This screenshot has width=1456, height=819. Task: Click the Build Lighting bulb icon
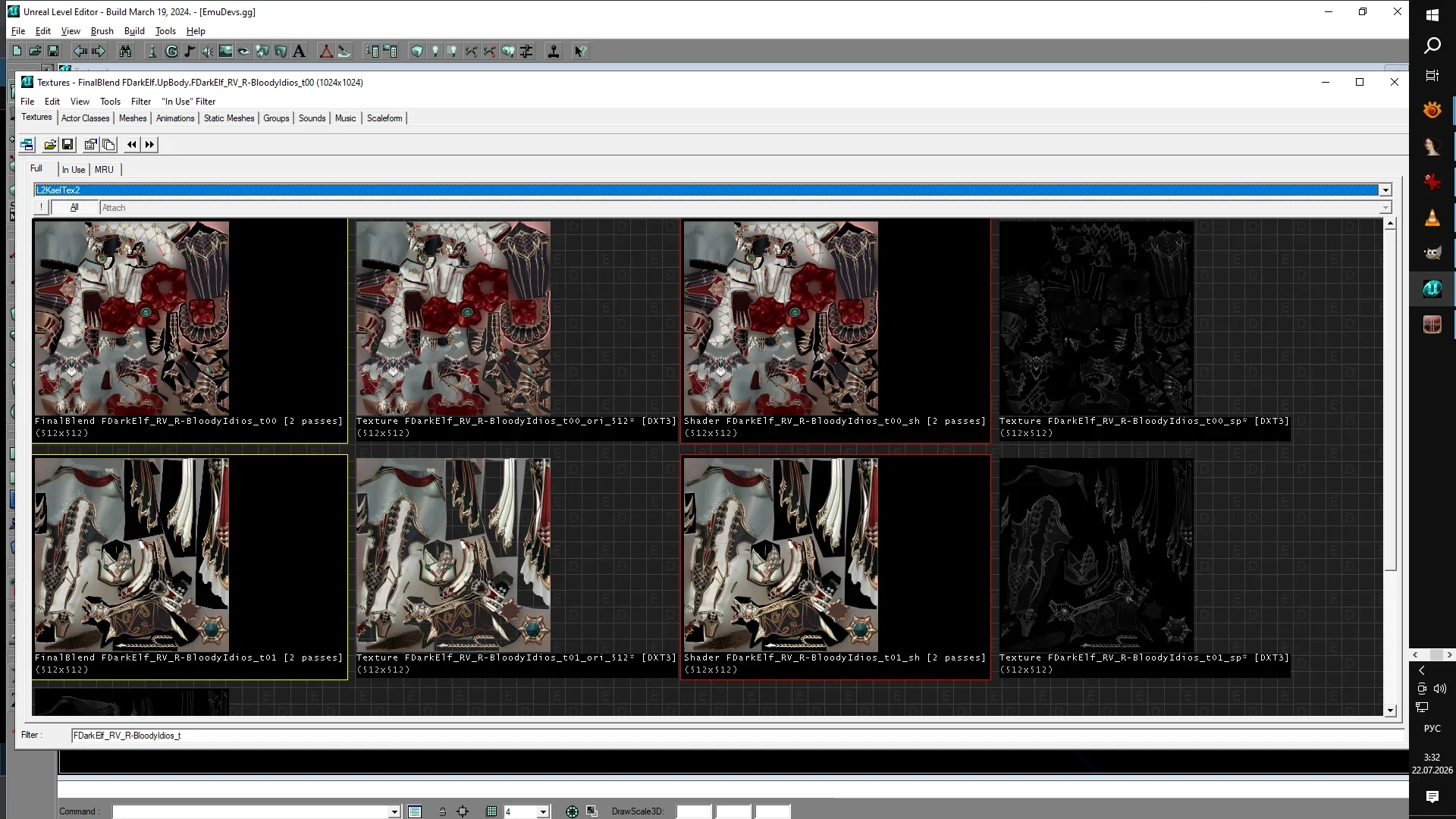(x=435, y=51)
